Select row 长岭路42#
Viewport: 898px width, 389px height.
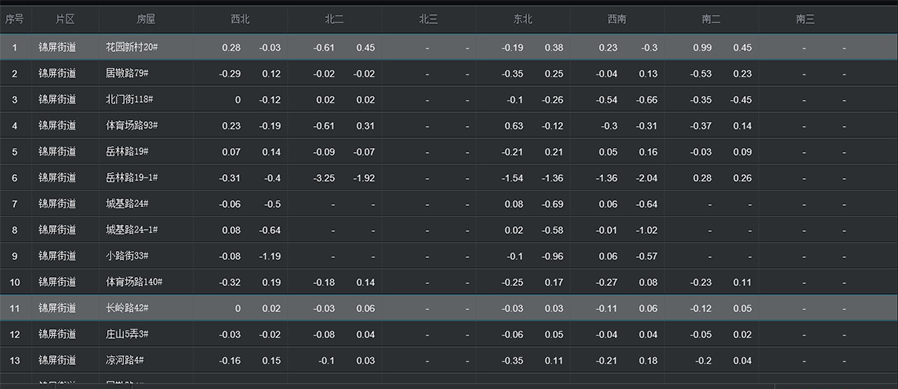[x=449, y=308]
